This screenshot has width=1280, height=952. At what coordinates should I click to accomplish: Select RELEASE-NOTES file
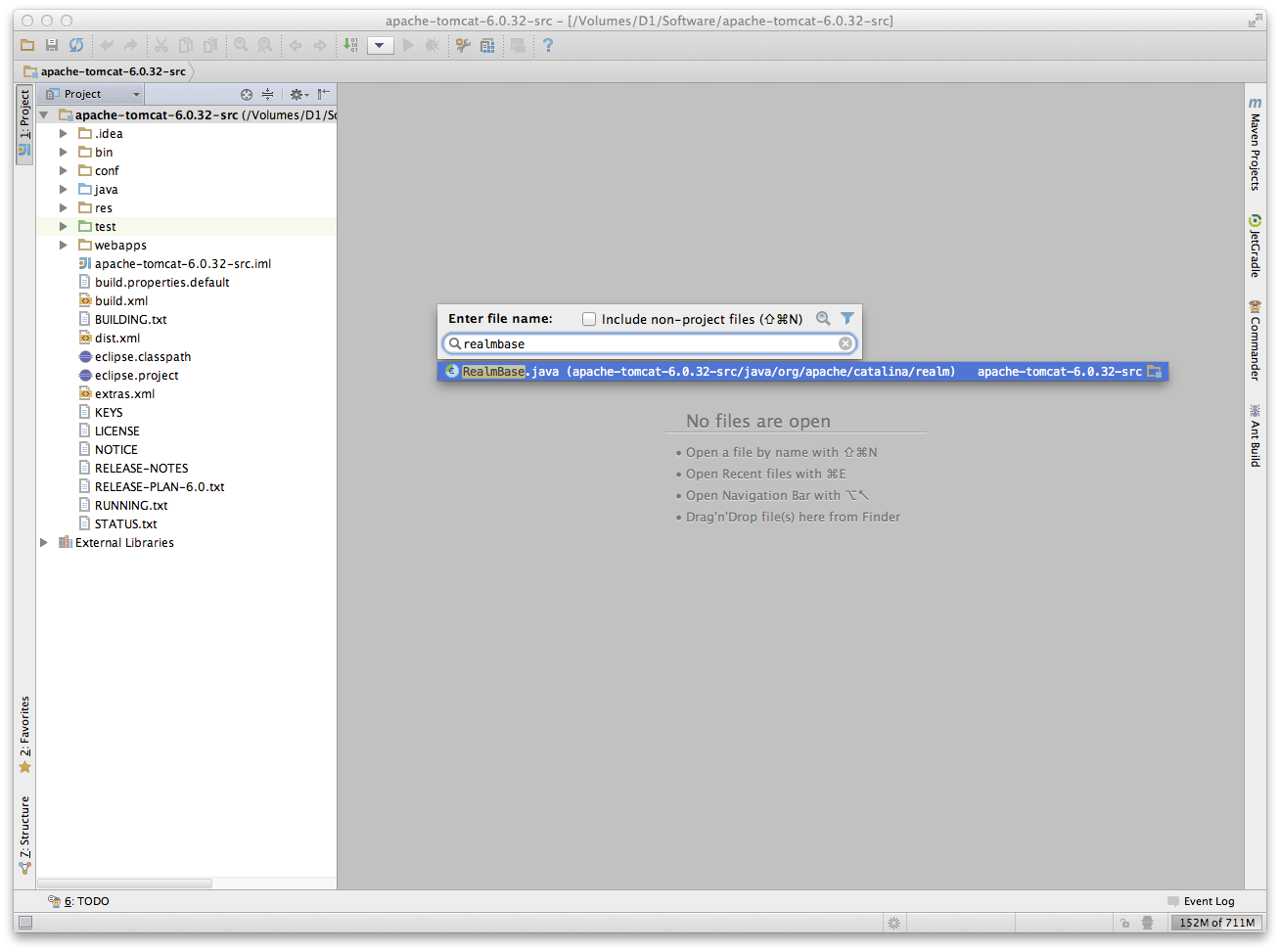[142, 468]
